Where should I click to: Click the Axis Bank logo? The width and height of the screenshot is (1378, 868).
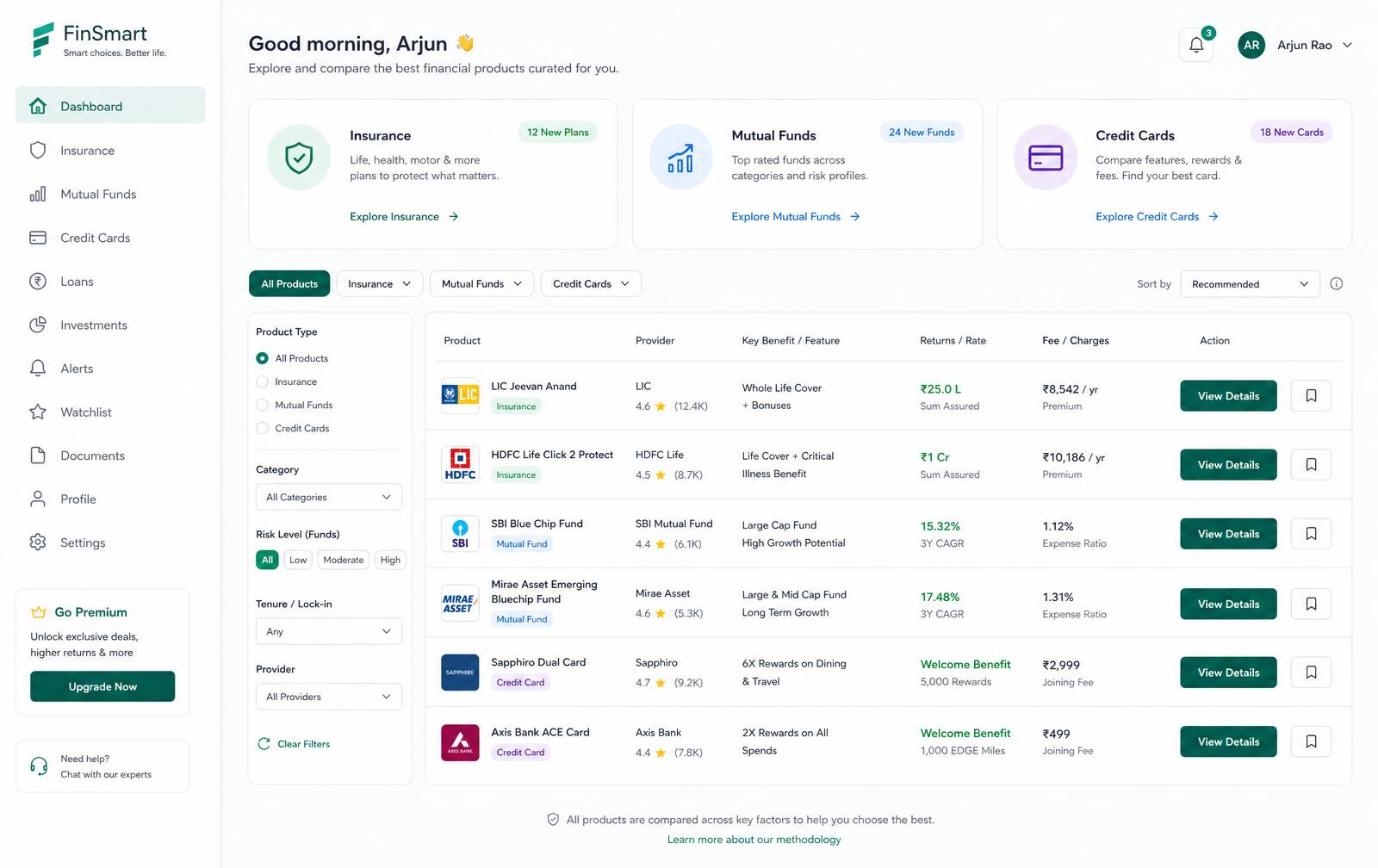tap(460, 742)
